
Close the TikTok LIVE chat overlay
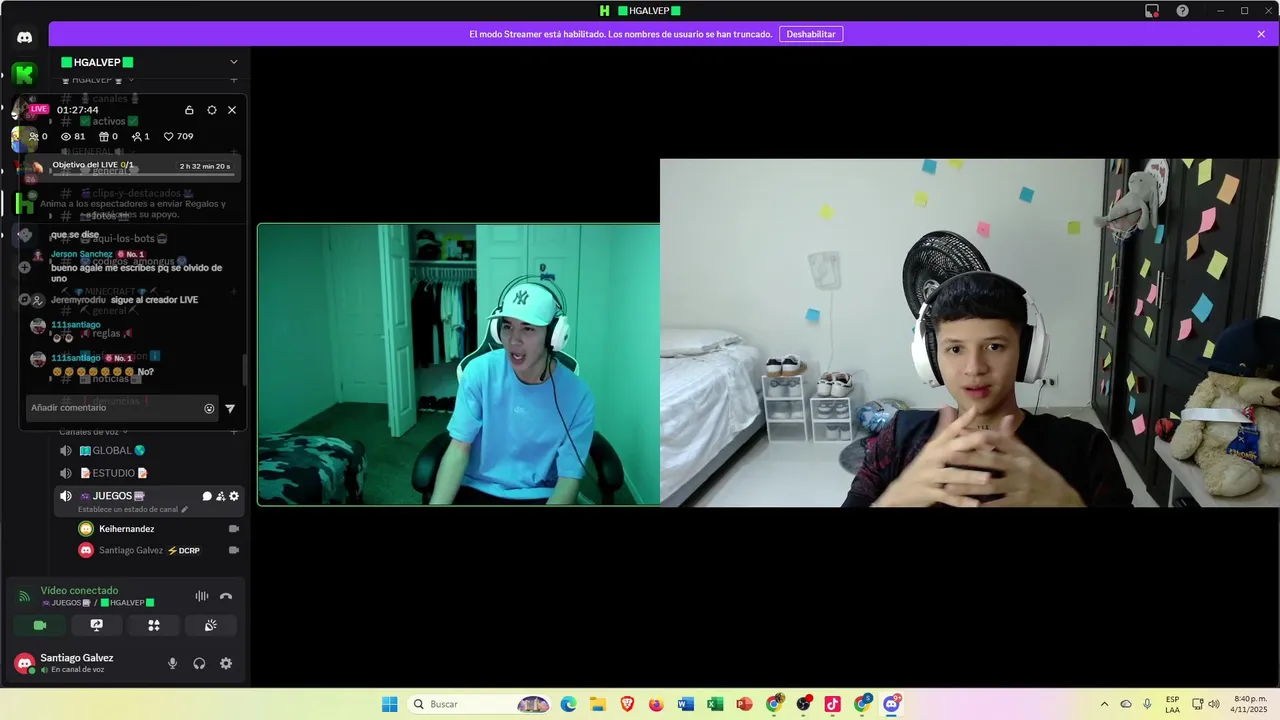(x=232, y=110)
